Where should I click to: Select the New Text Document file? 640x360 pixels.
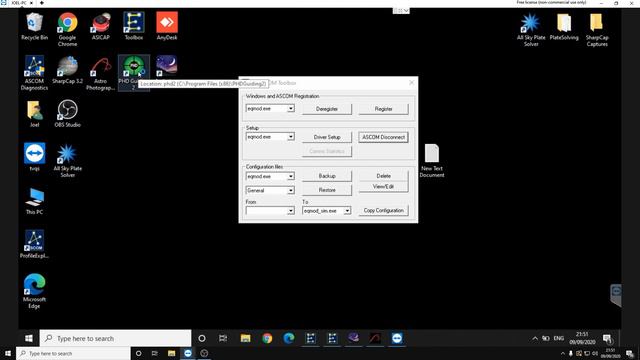pyautogui.click(x=432, y=160)
